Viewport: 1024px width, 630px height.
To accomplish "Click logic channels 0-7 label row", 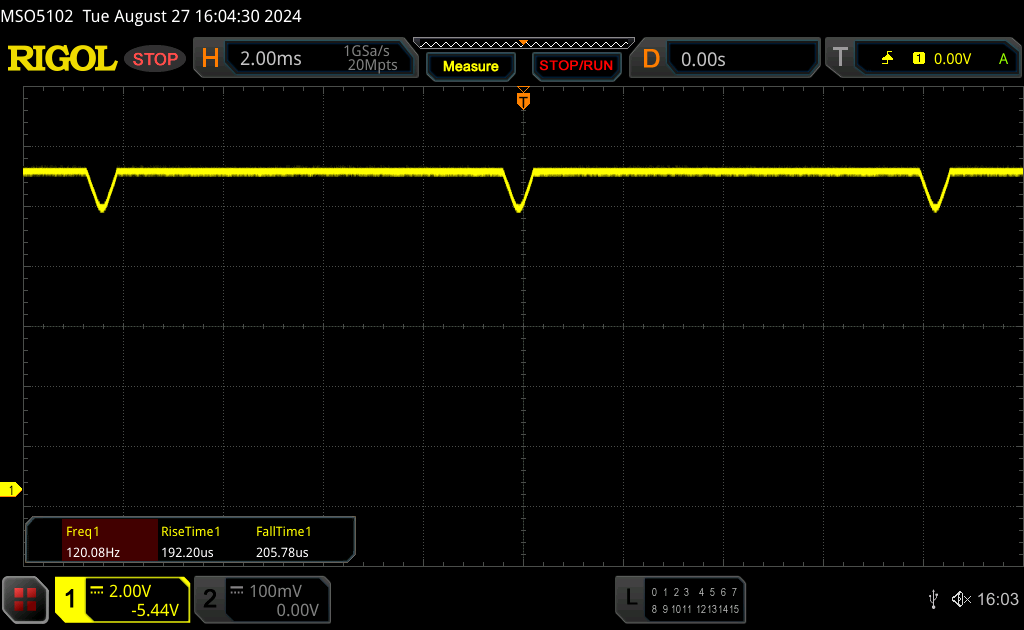I will (x=694, y=592).
